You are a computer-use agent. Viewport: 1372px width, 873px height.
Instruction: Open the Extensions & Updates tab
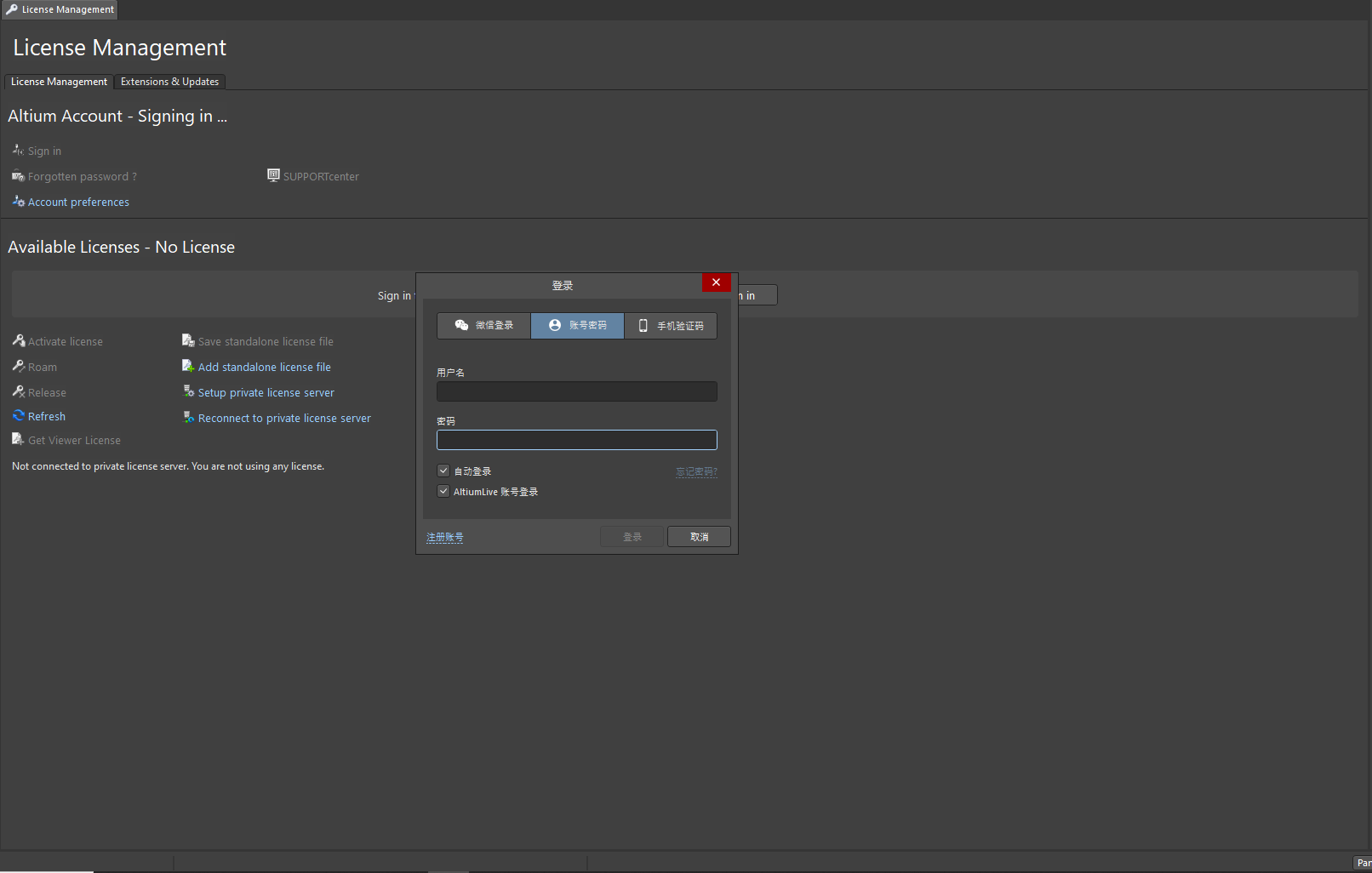tap(169, 82)
